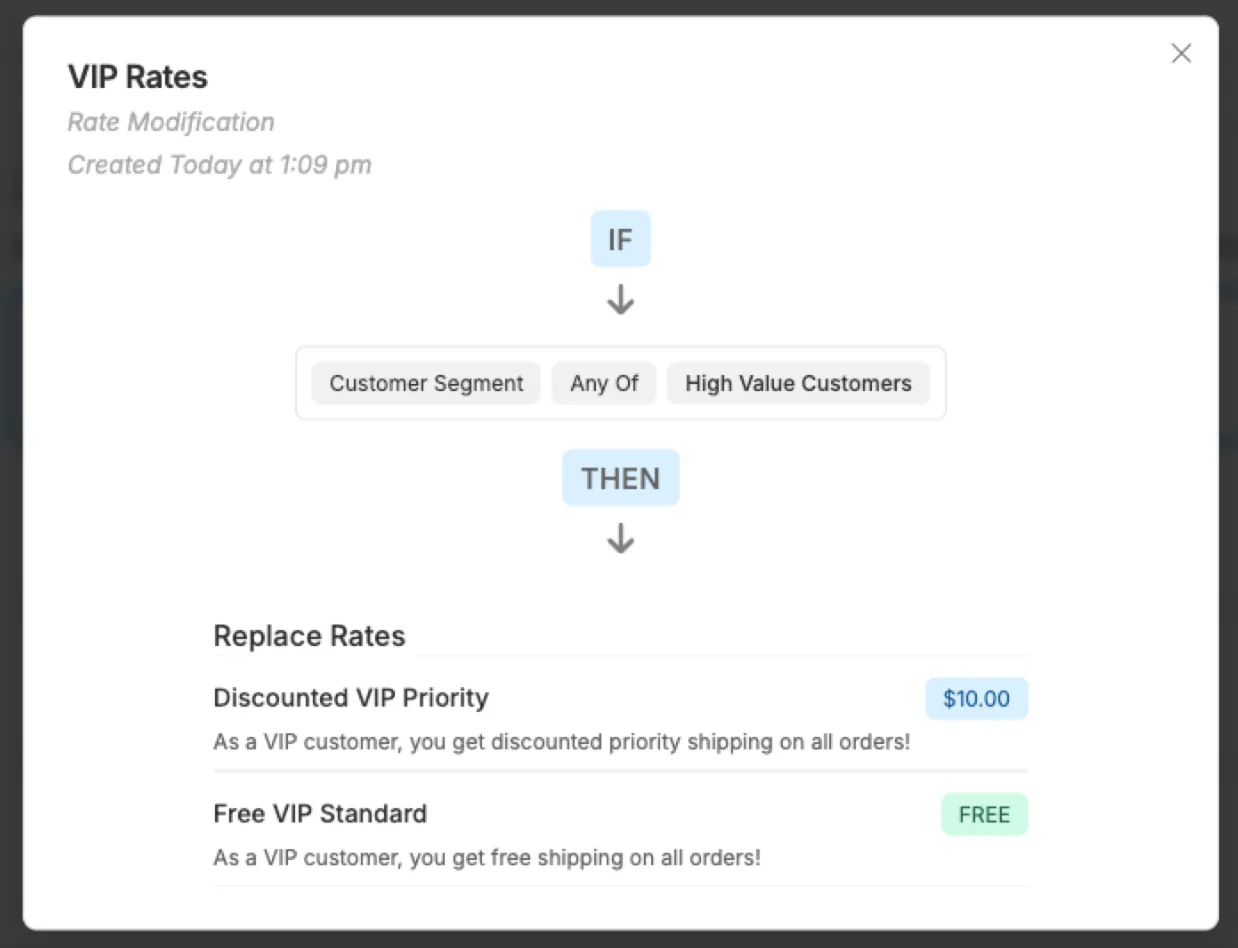This screenshot has height=948, width=1238.
Task: Click the free shipping on all orders description
Action: (487, 858)
